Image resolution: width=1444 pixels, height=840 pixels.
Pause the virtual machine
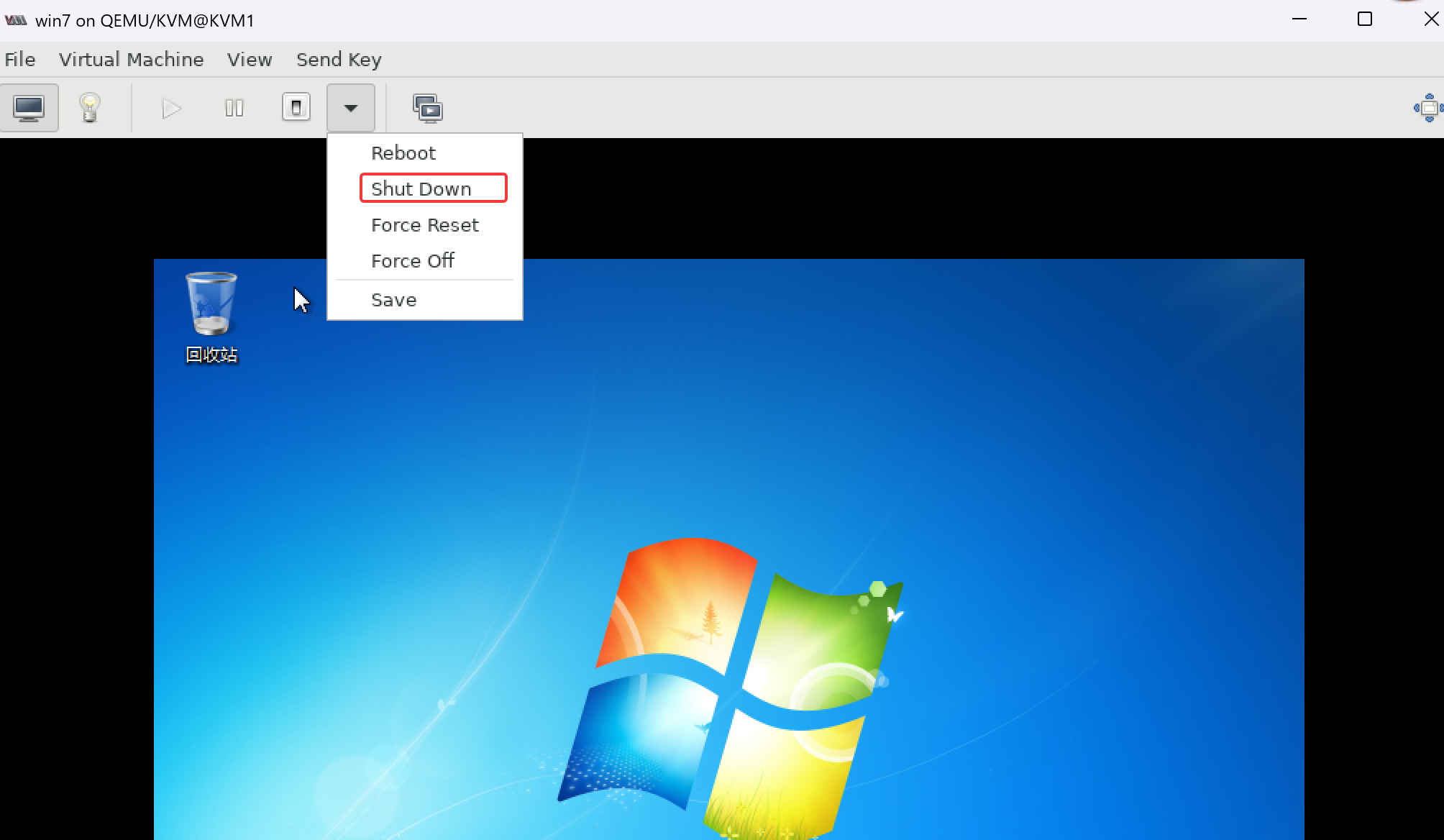pos(234,108)
